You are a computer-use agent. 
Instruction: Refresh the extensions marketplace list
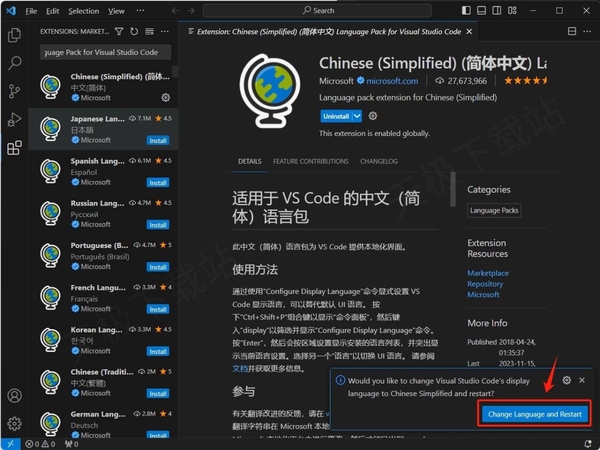click(135, 31)
